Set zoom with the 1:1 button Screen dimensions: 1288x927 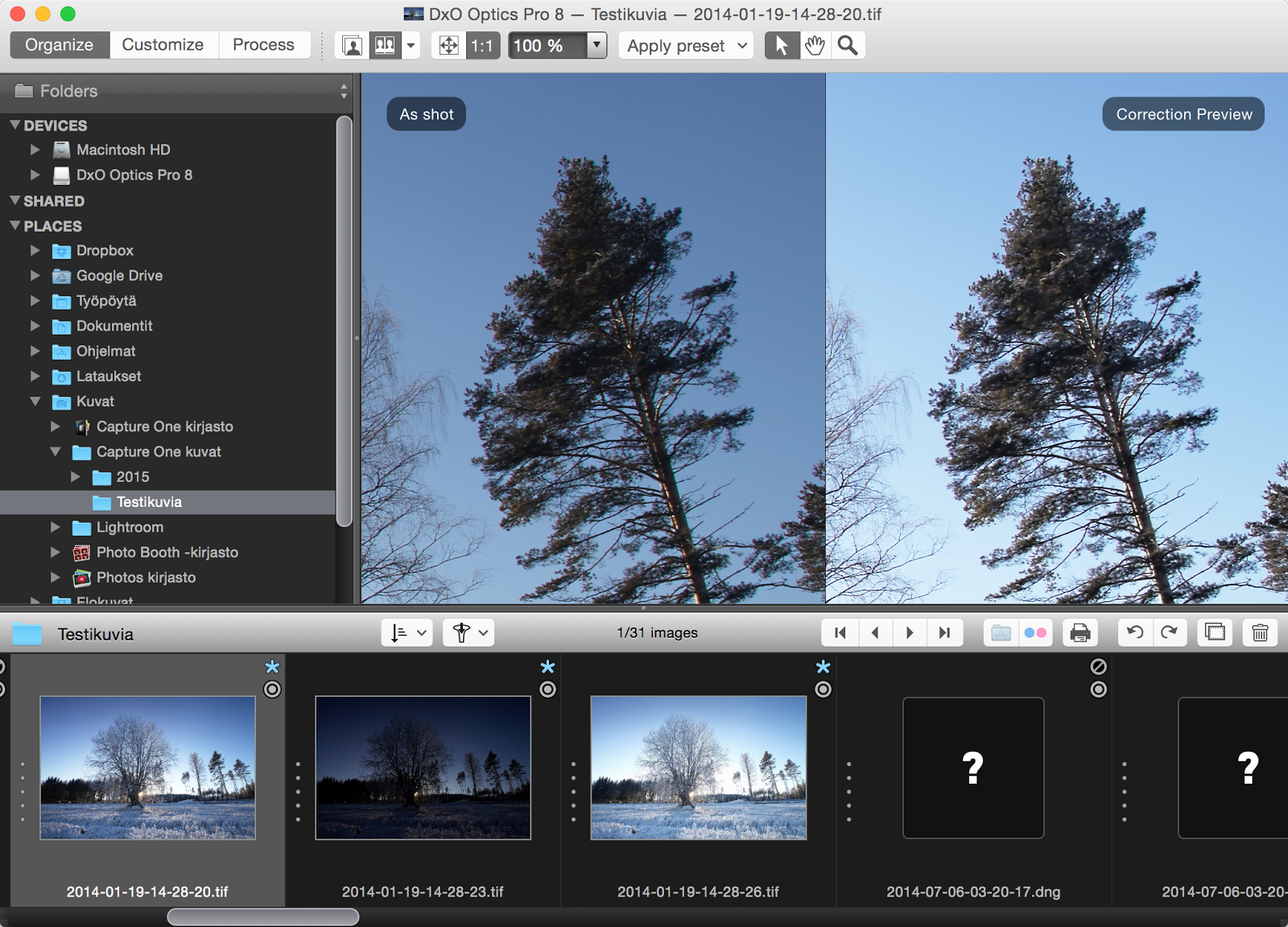click(482, 45)
